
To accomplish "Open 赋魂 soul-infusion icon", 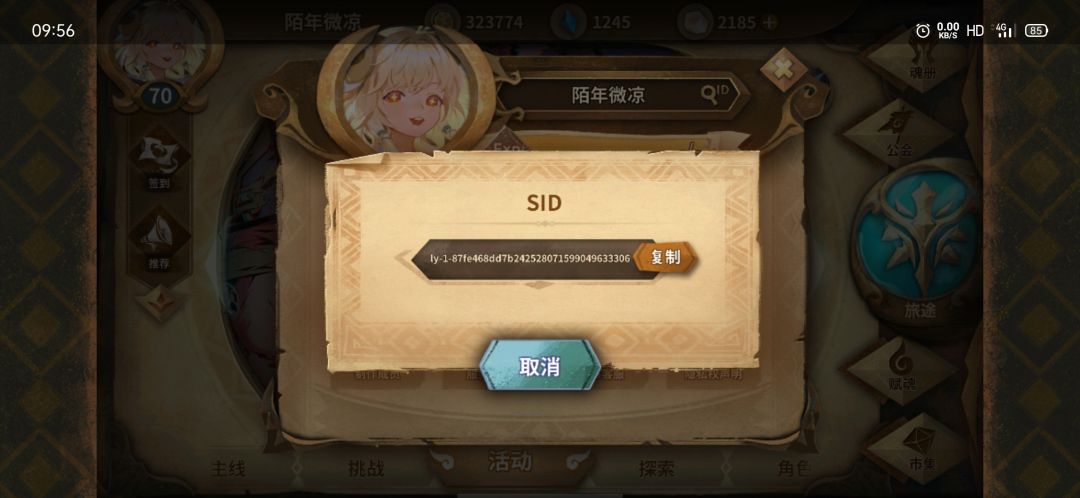I will [902, 370].
